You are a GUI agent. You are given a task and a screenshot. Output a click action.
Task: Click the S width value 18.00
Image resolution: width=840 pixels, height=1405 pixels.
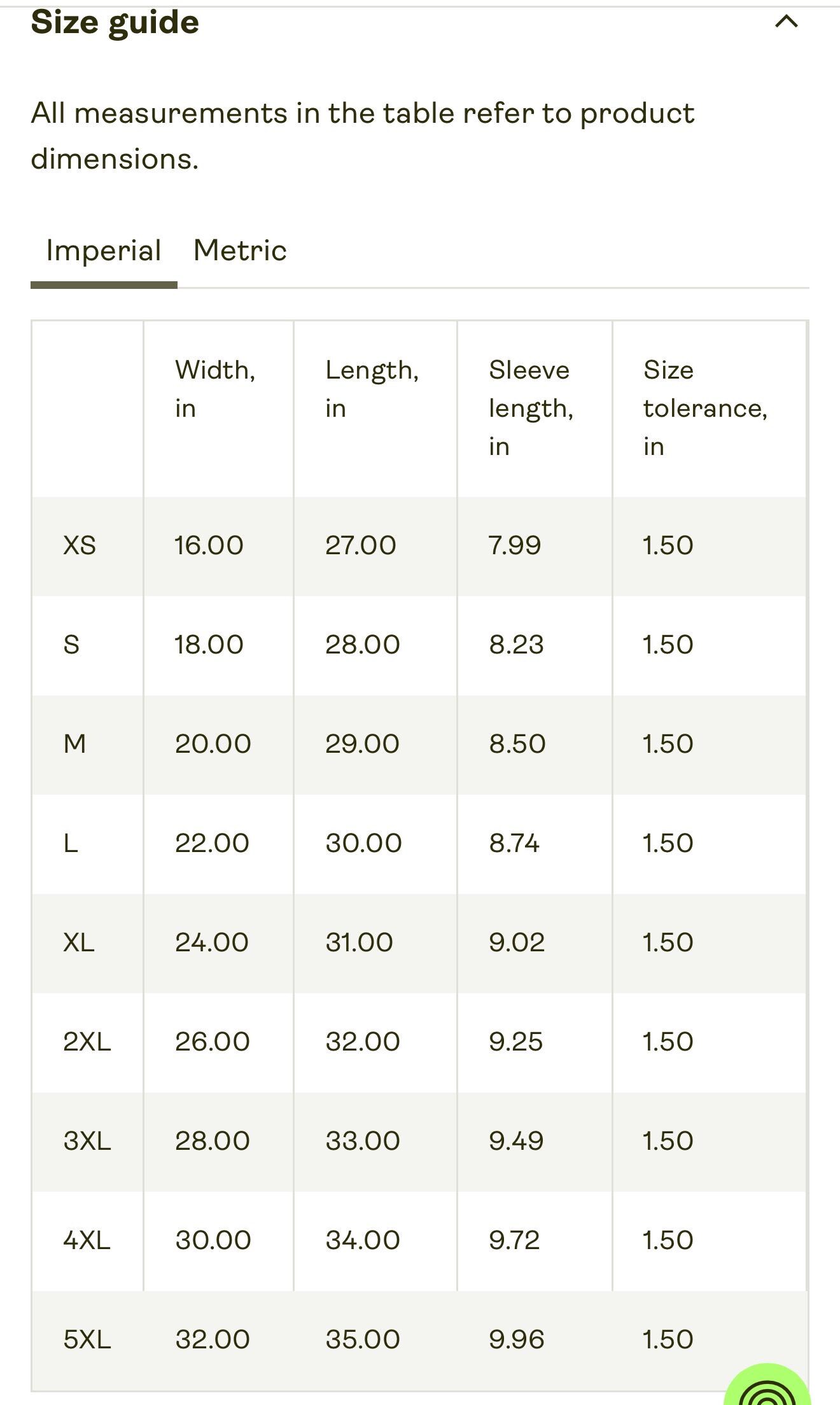click(x=209, y=645)
